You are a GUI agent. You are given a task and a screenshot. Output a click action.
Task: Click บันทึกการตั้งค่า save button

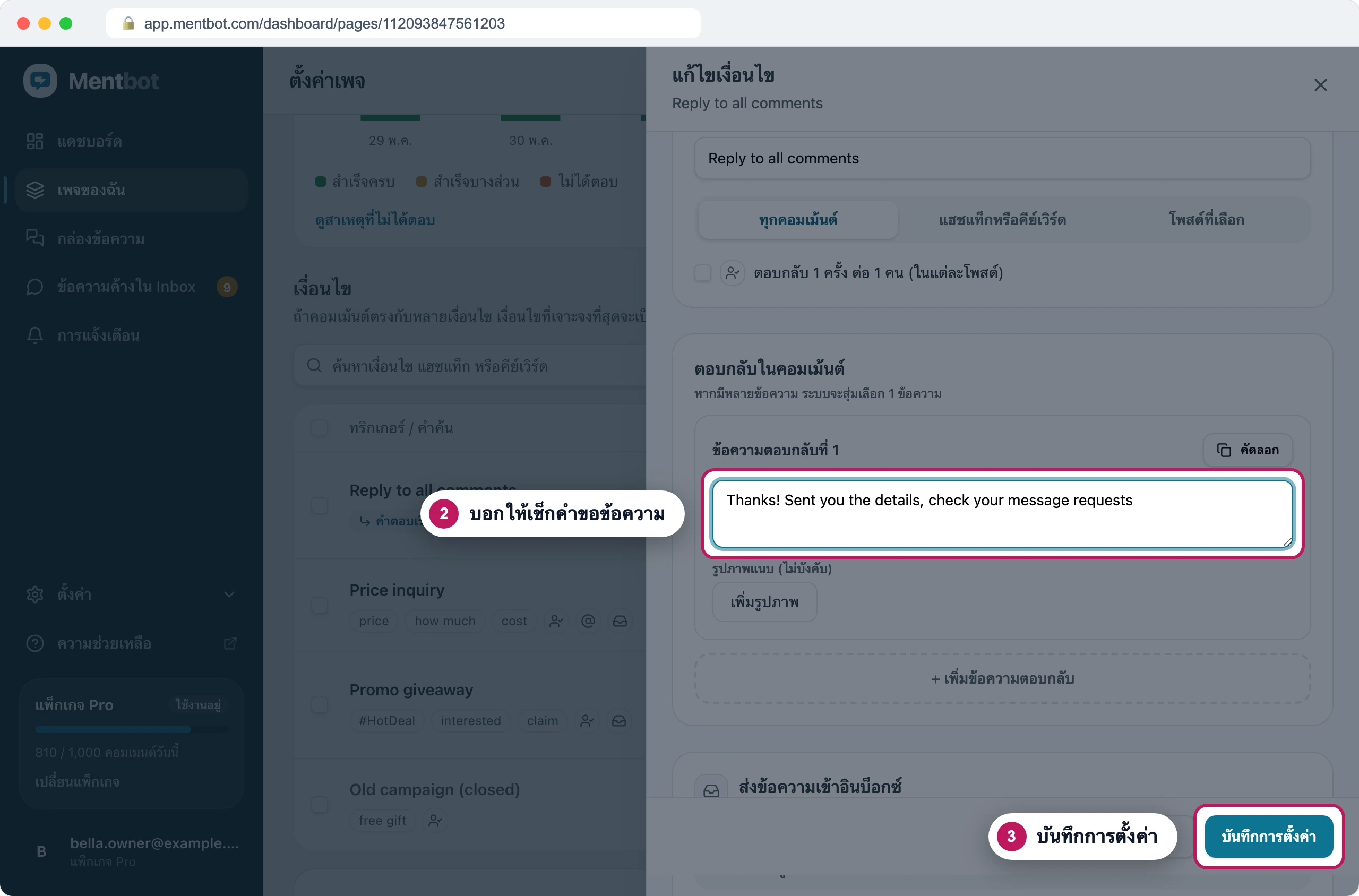pyautogui.click(x=1268, y=837)
